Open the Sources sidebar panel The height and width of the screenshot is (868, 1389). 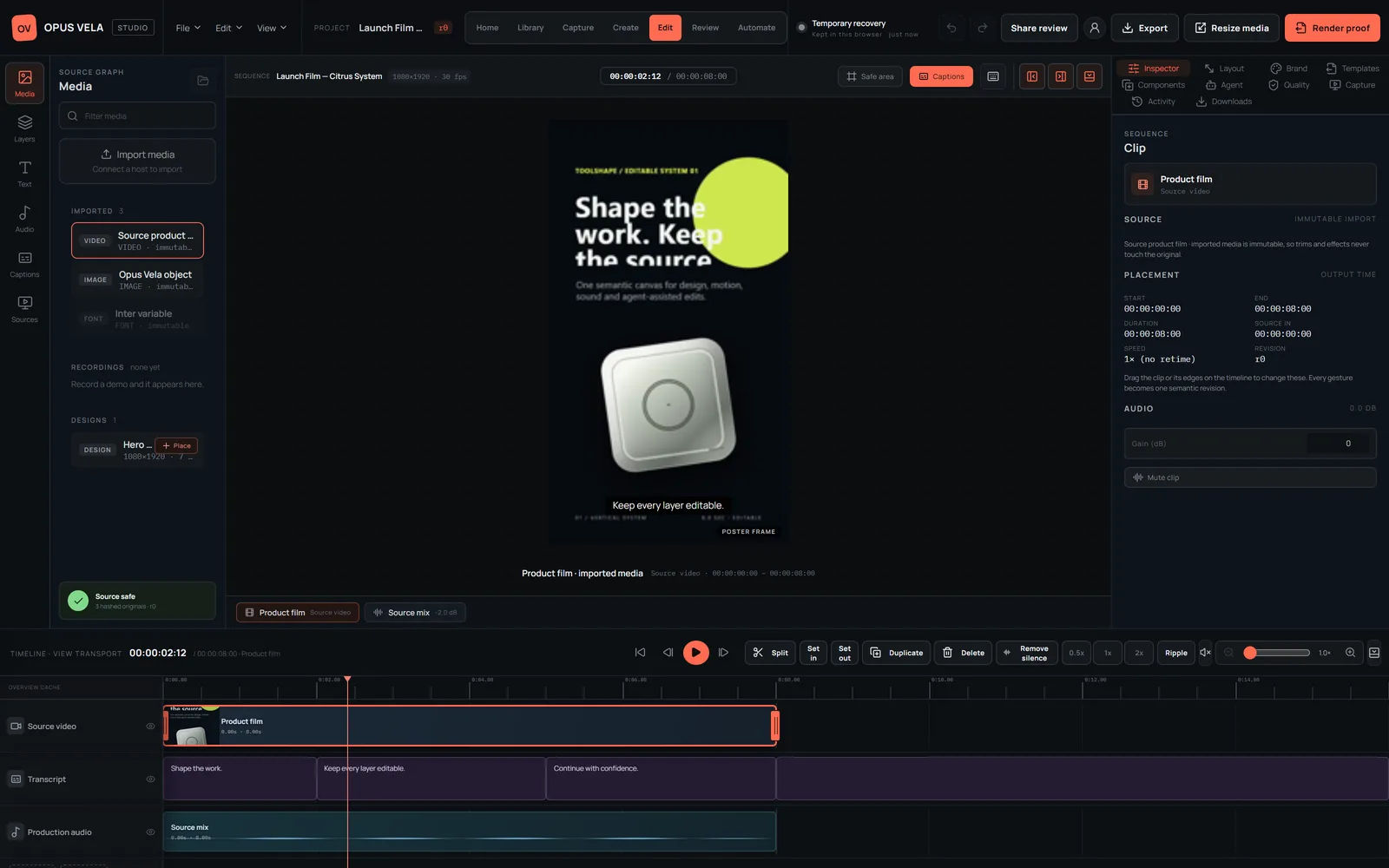point(24,309)
